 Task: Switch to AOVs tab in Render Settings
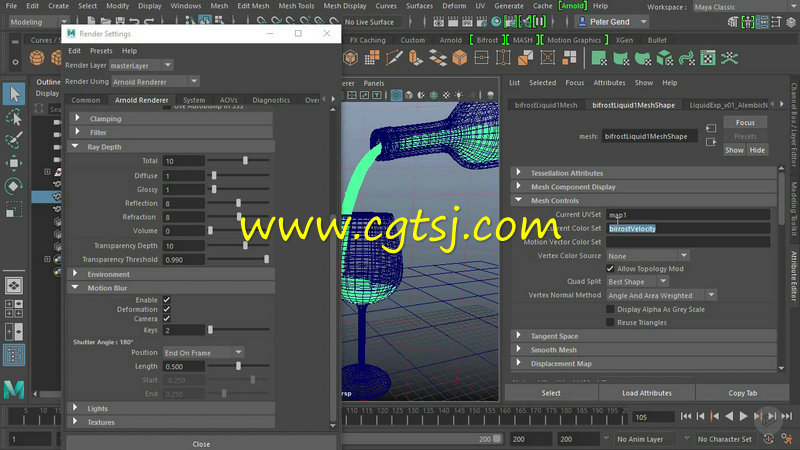229,100
